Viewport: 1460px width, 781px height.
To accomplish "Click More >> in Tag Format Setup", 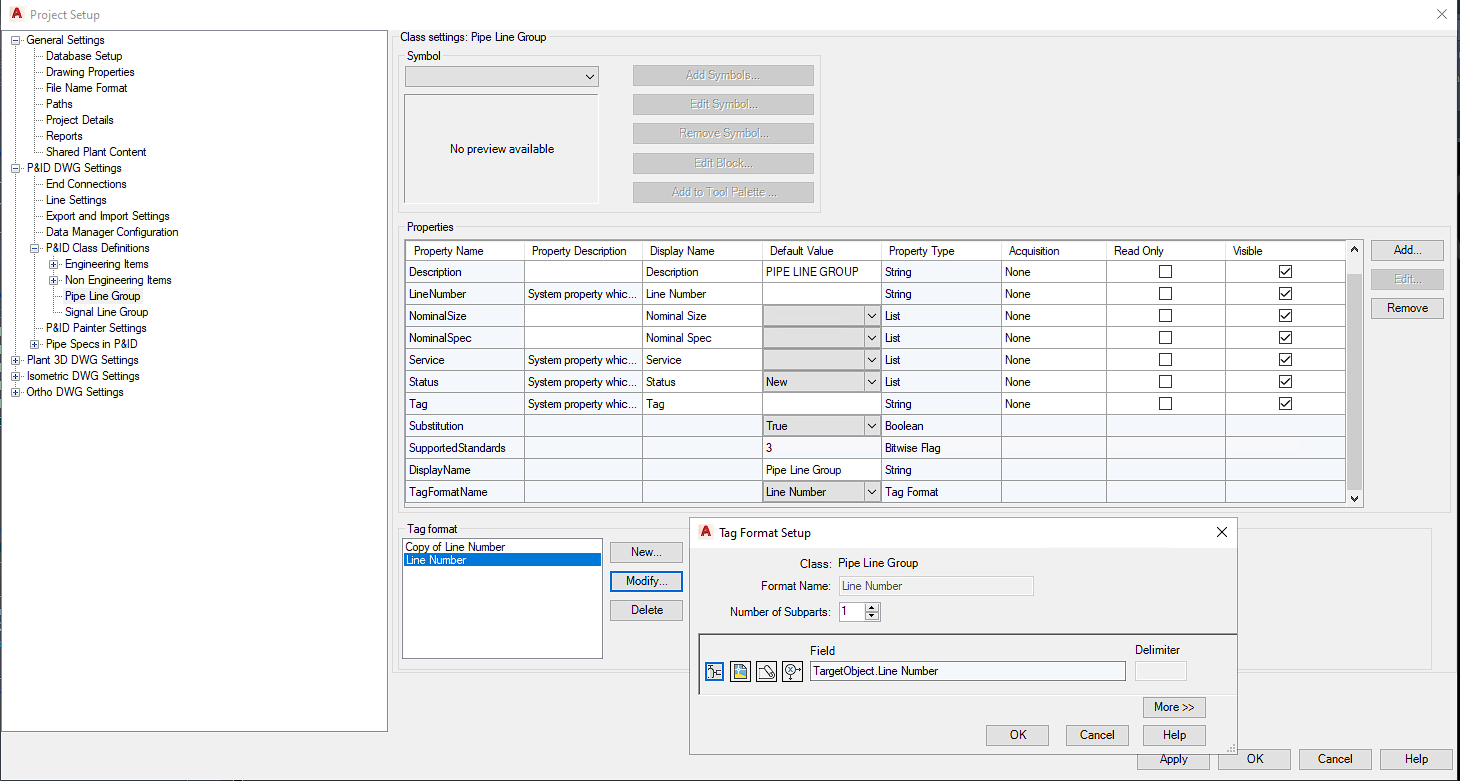I will [x=1173, y=707].
